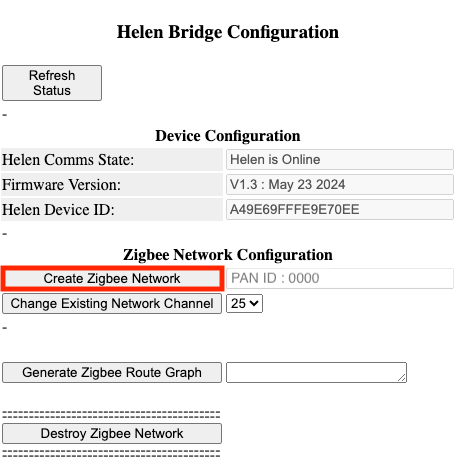Viewport: 455px width, 471px height.
Task: Click the Helen Bridge Configuration title
Action: 228,32
